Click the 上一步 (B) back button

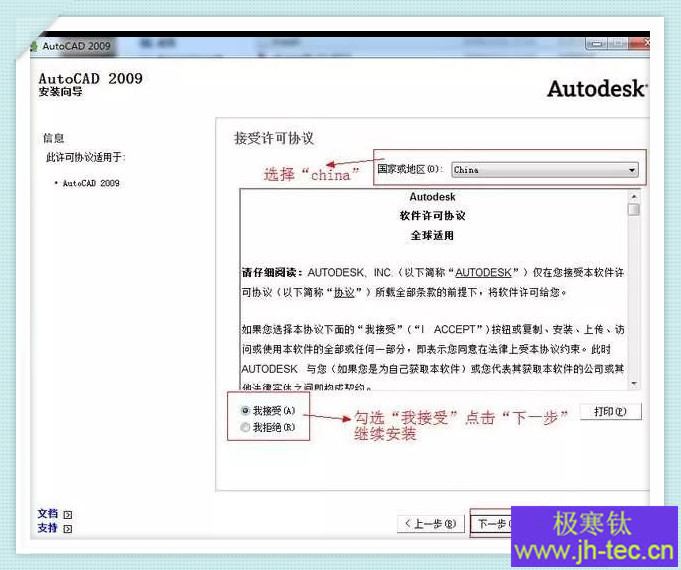click(430, 524)
